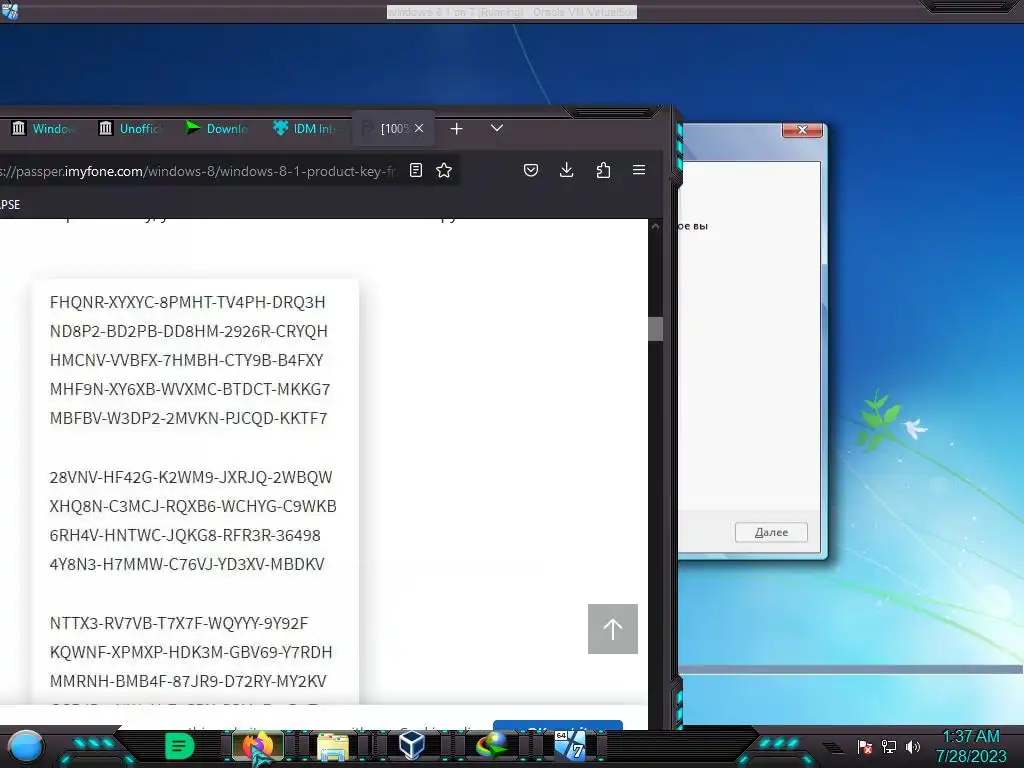This screenshot has height=768, width=1024.
Task: Click the page scrollbar up arrow
Action: coord(656,227)
